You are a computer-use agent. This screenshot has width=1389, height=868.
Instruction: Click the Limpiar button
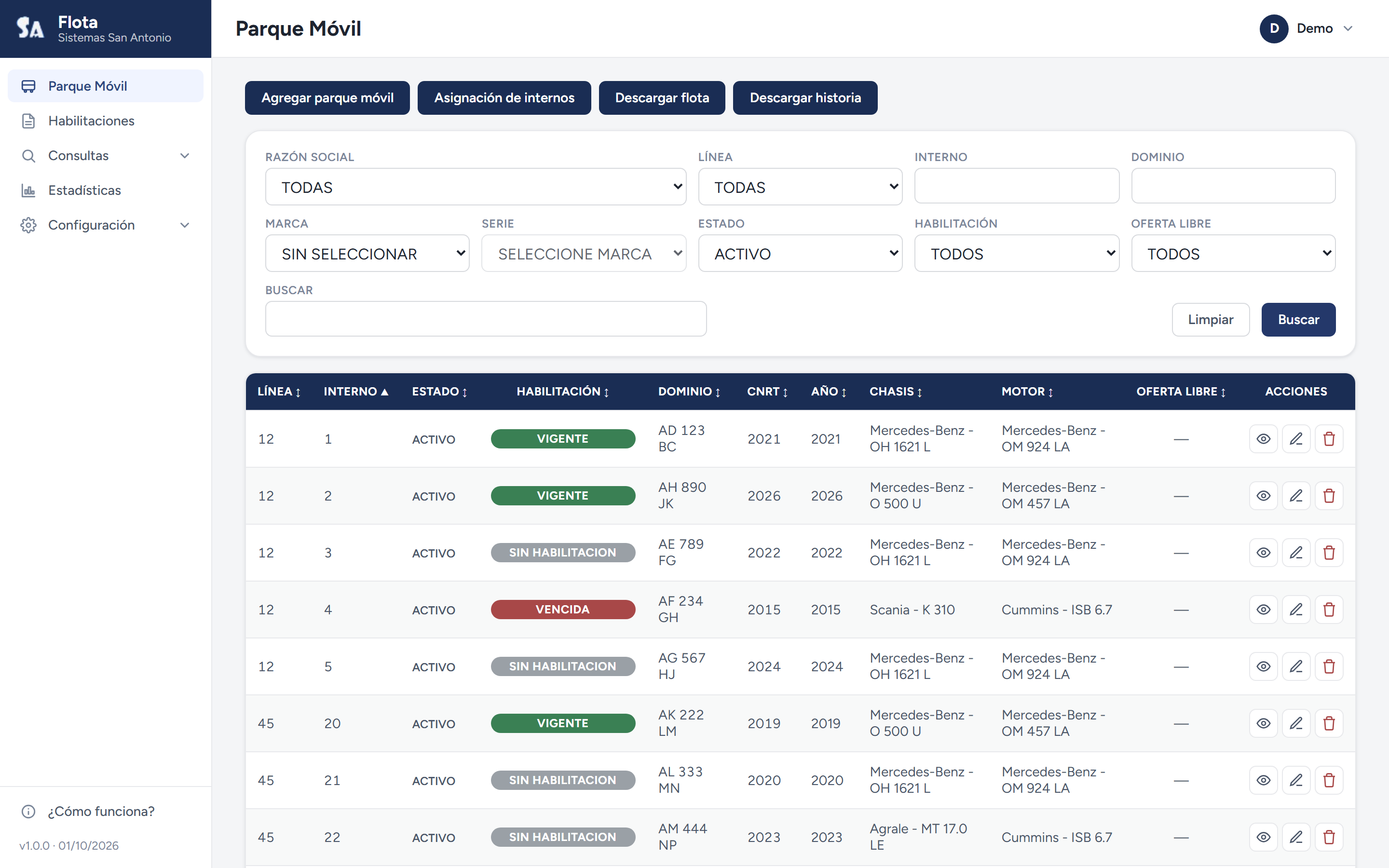click(x=1210, y=319)
